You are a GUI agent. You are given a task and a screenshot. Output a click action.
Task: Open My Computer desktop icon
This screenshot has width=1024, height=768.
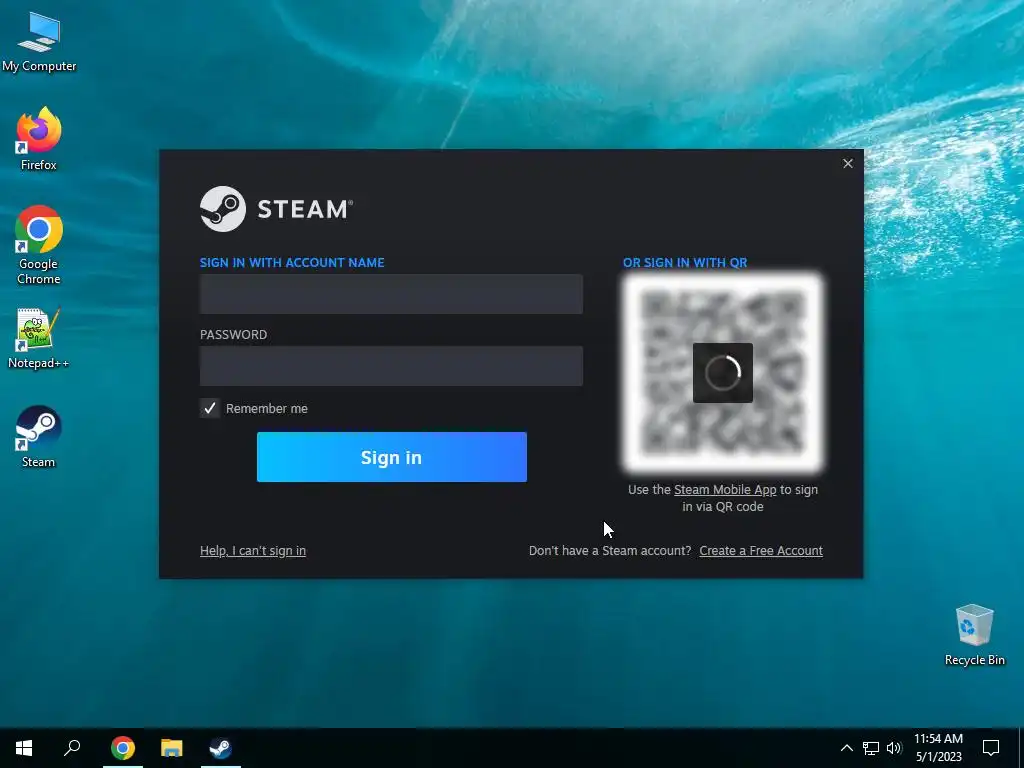39,42
